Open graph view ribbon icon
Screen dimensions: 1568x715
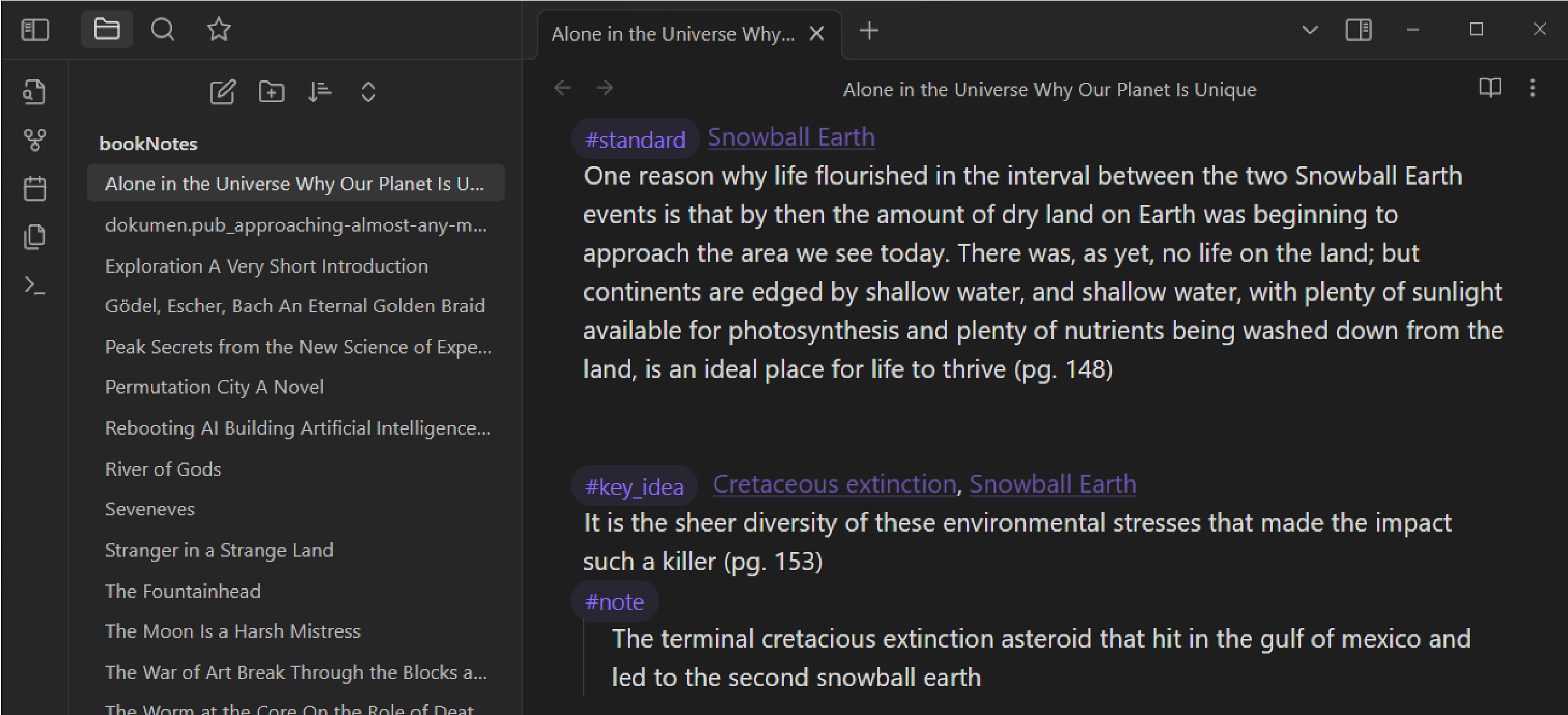35,140
